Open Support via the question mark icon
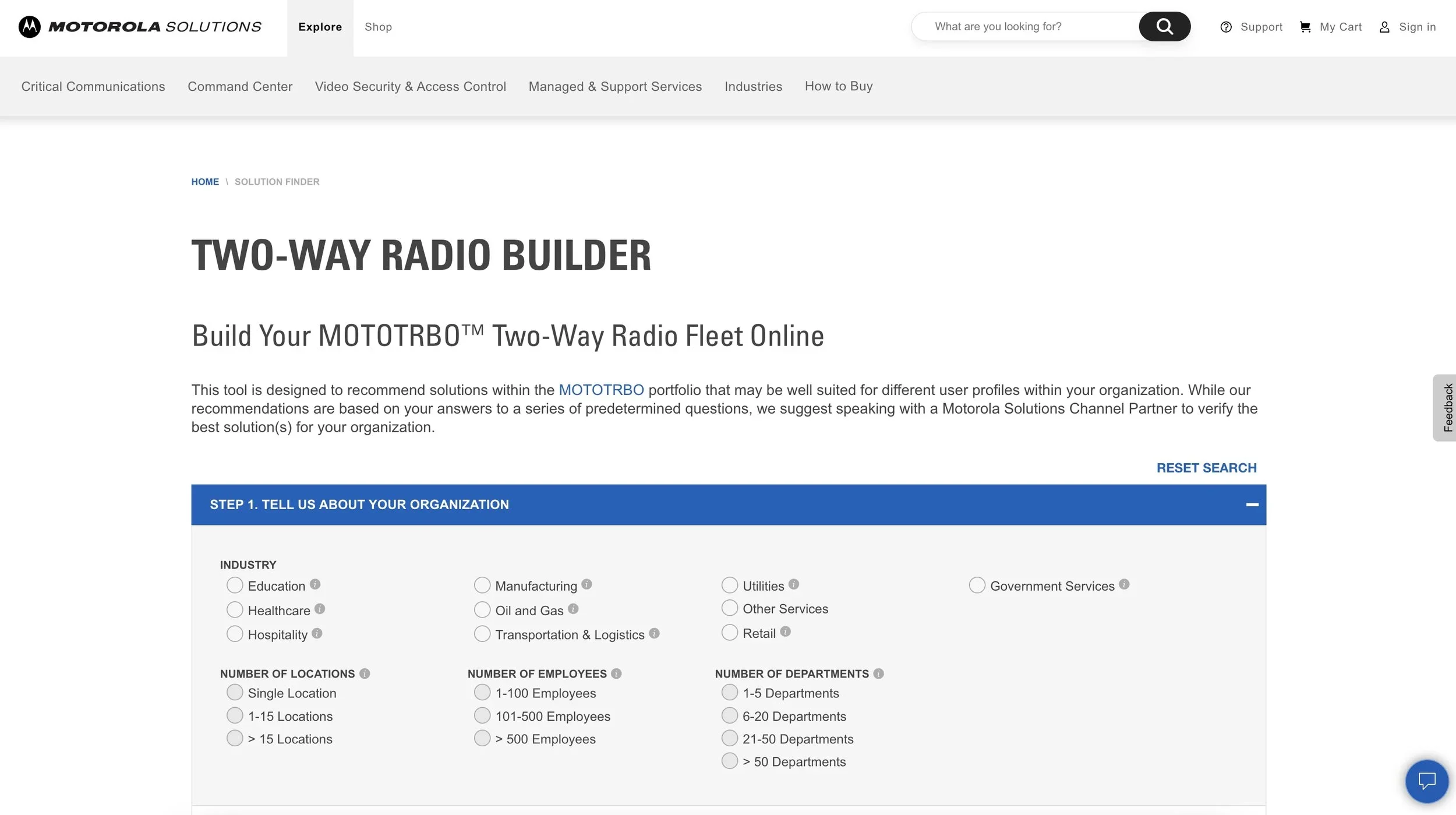 coord(1227,27)
